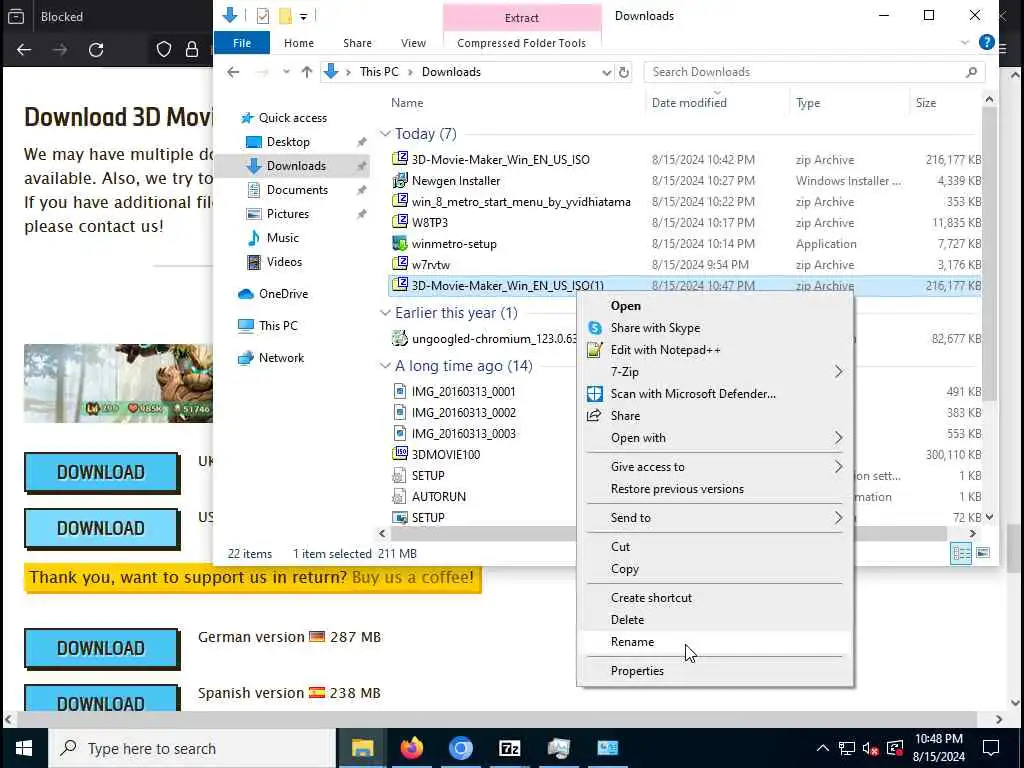Click the browser reload button

[96, 50]
